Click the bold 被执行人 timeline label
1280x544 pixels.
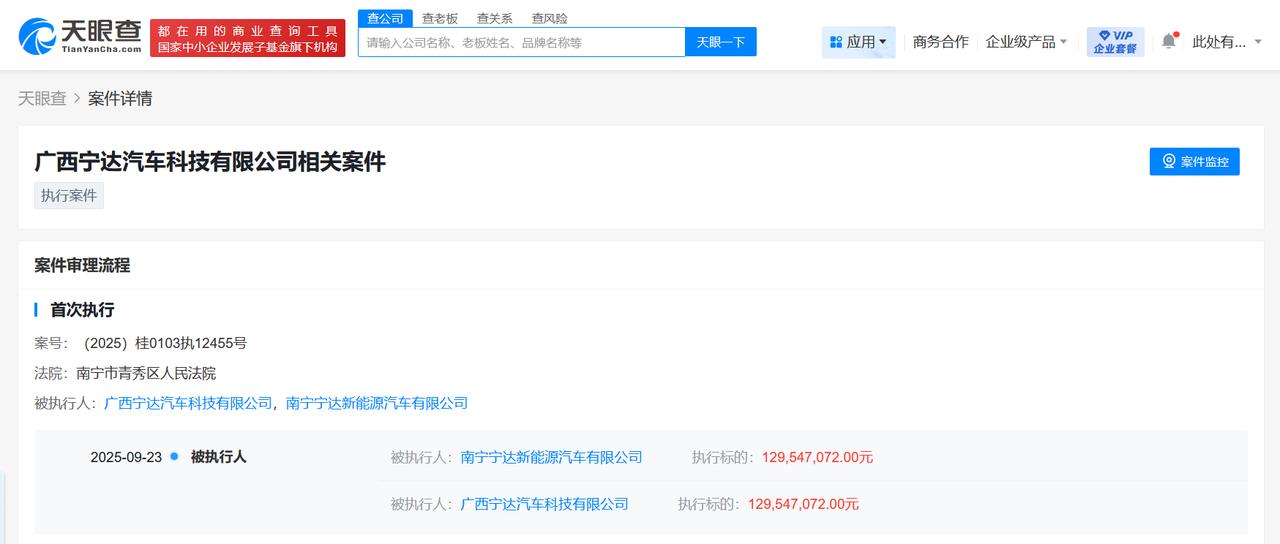click(218, 457)
